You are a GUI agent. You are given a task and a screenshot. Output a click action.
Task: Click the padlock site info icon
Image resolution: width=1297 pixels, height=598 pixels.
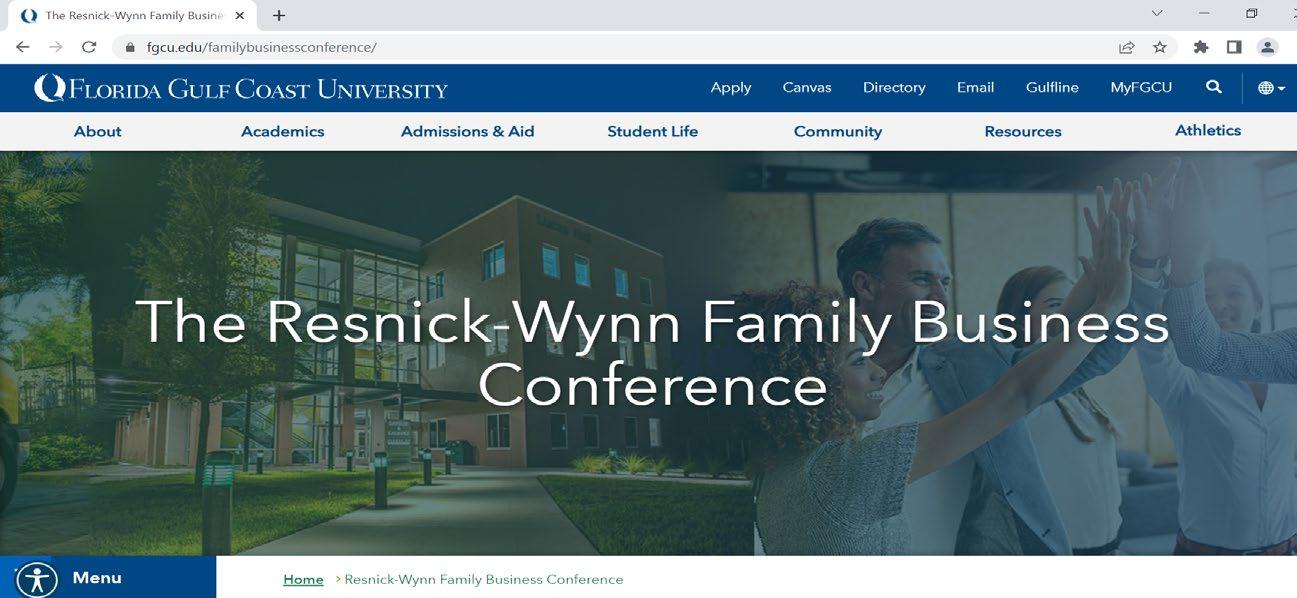point(129,47)
